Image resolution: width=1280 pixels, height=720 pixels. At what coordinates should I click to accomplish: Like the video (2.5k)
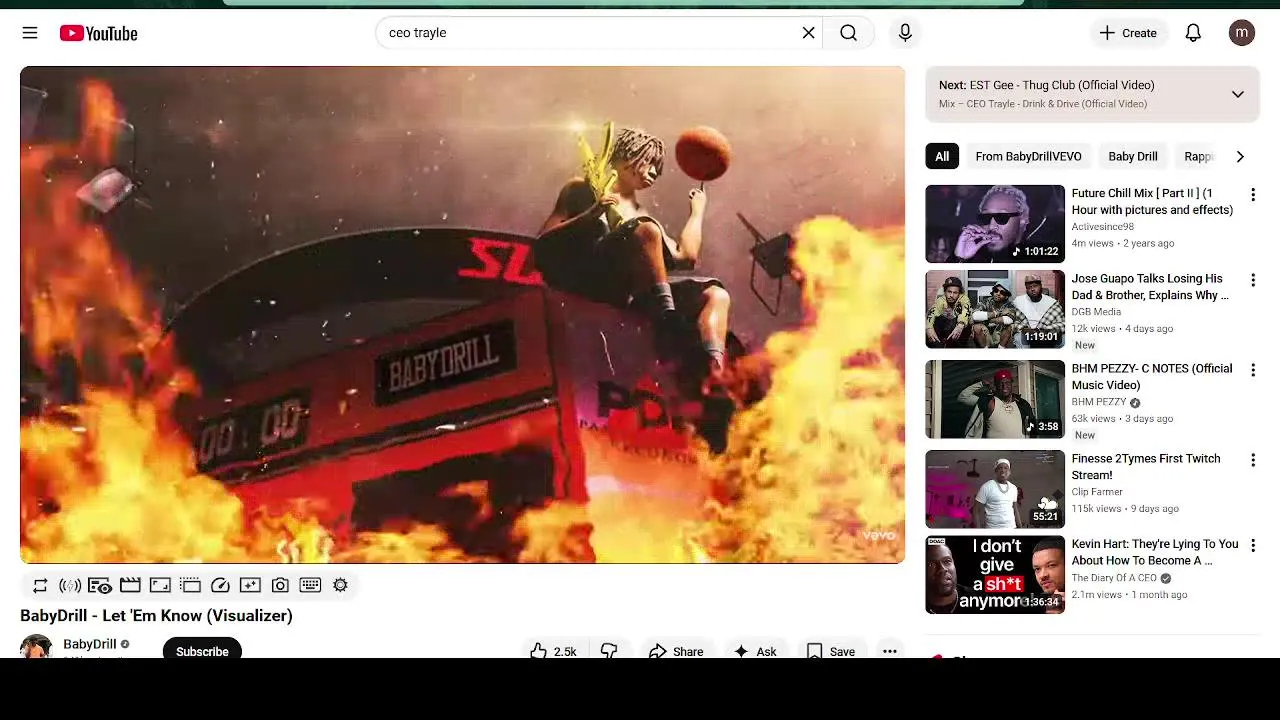(553, 650)
